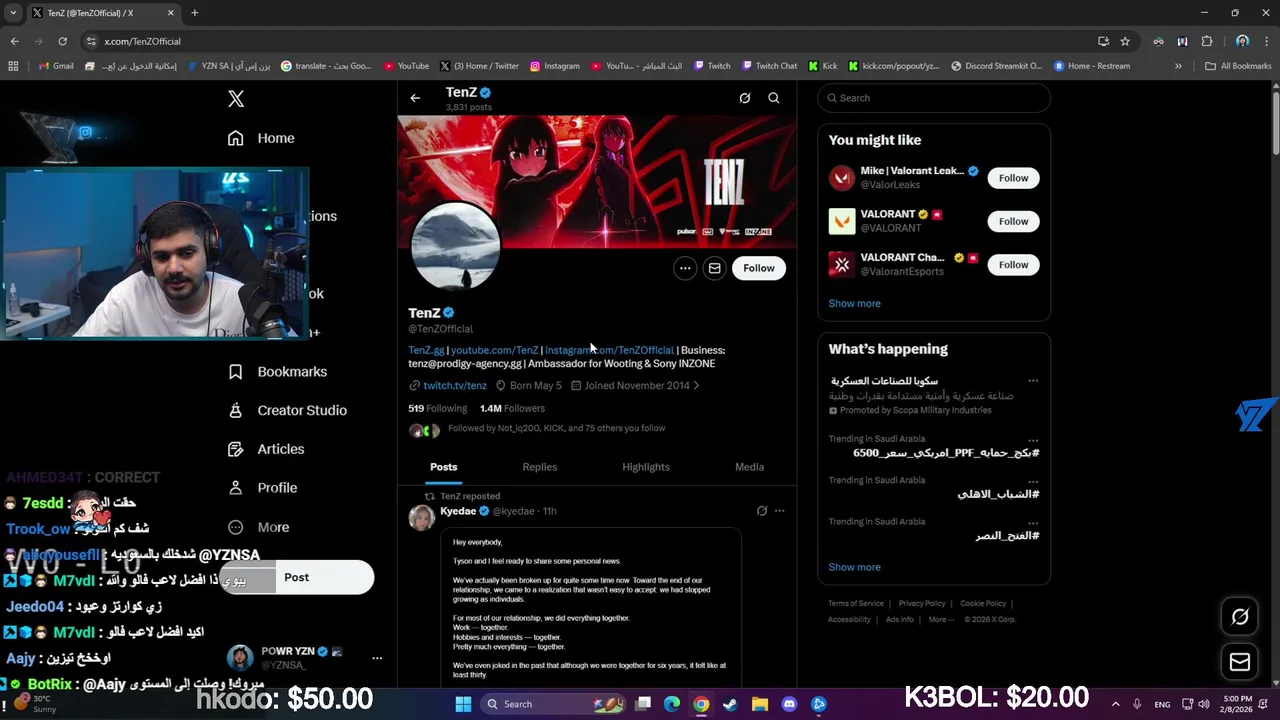
Task: Open TenZ's profile picture
Action: (456, 246)
